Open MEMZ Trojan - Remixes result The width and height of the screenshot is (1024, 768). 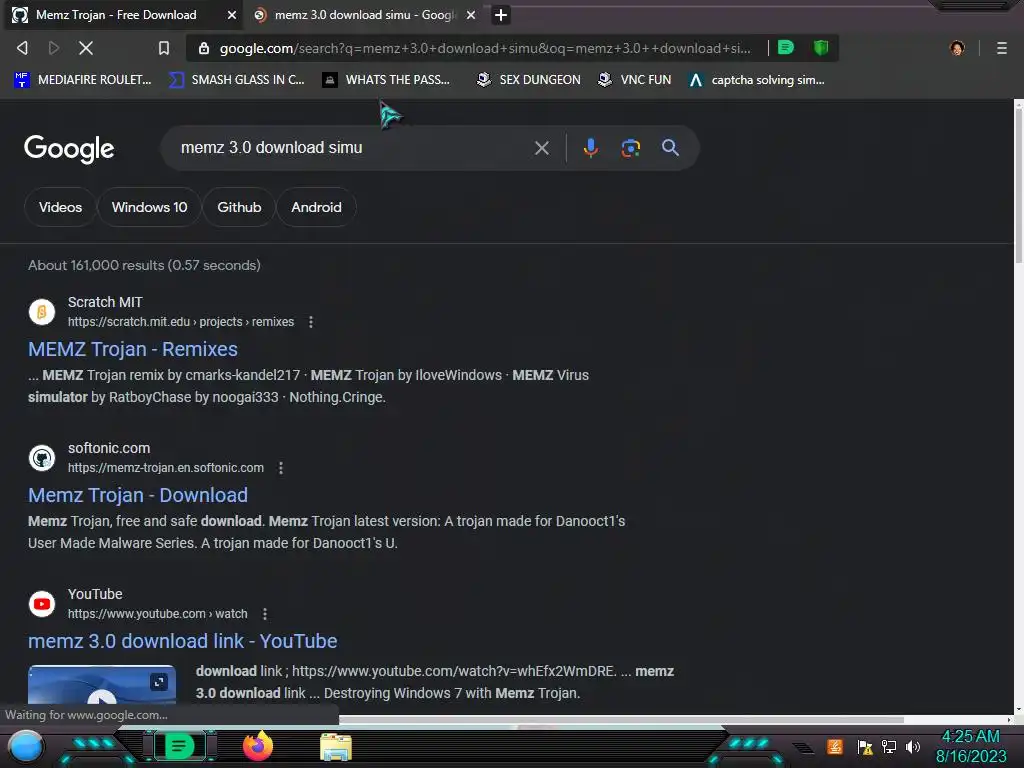(x=133, y=349)
